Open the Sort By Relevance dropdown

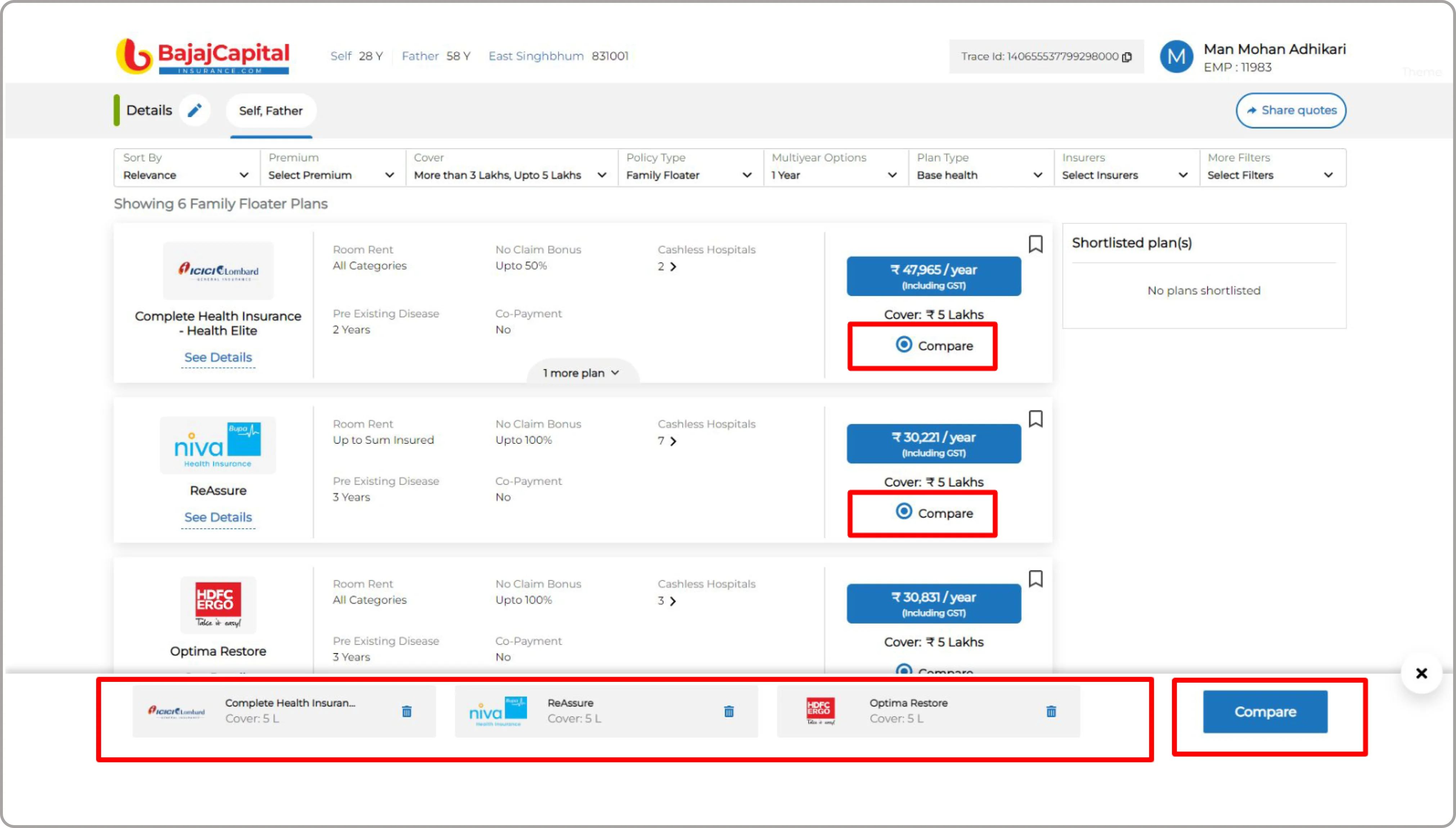187,167
